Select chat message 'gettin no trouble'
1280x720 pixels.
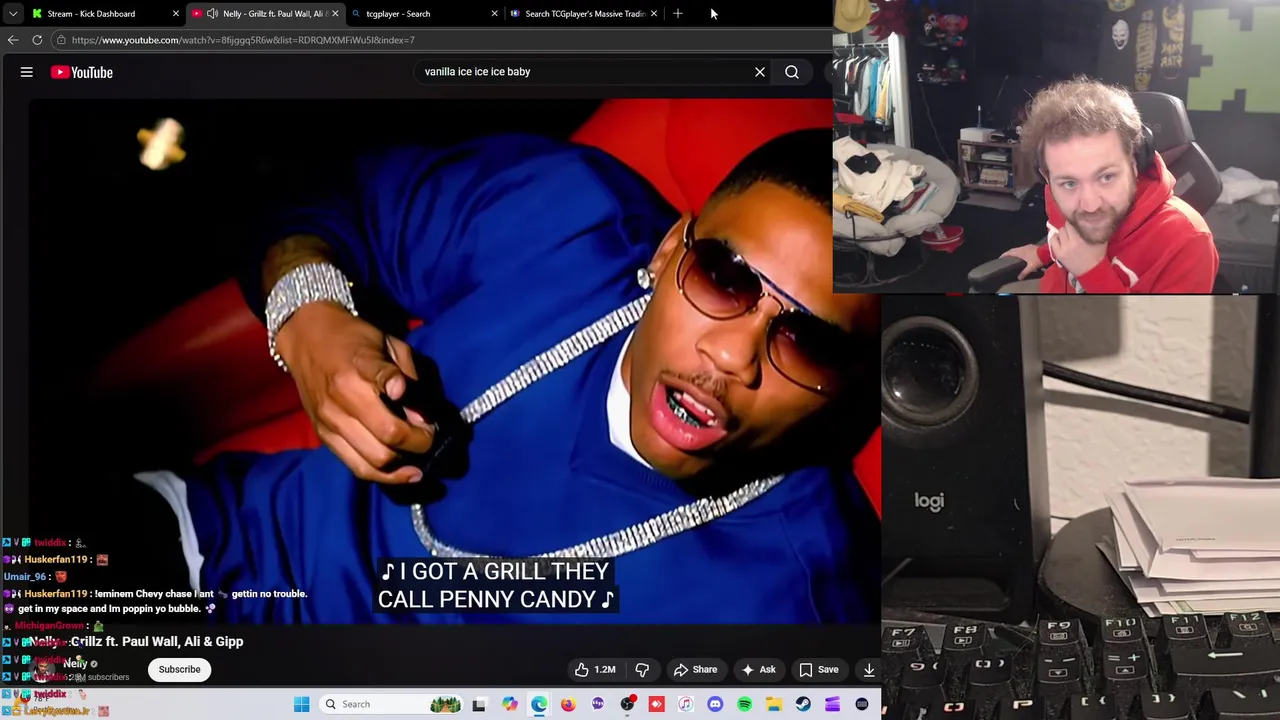269,594
